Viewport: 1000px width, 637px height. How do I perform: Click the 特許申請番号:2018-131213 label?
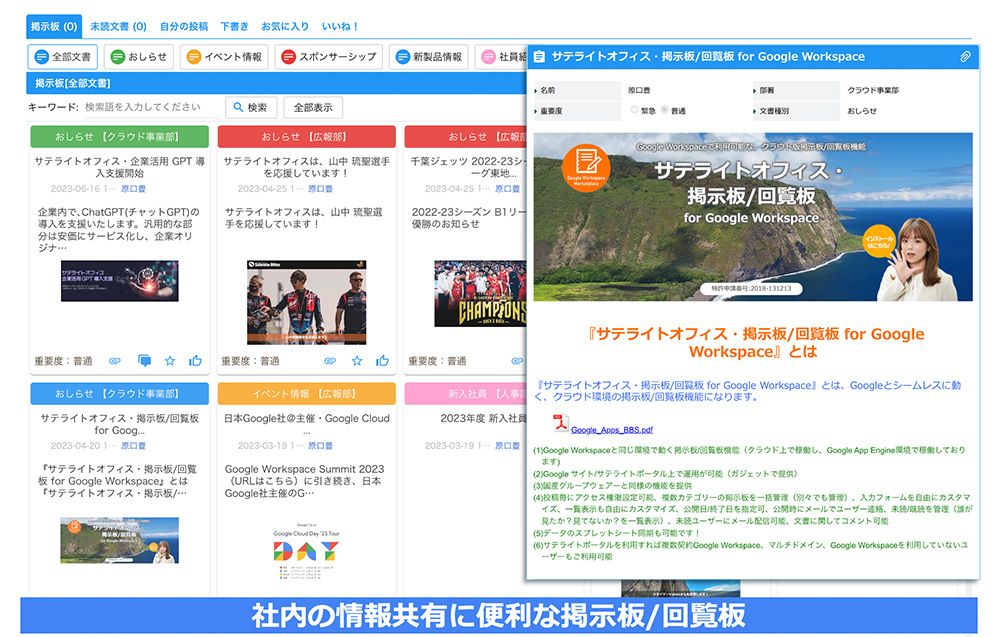(751, 288)
